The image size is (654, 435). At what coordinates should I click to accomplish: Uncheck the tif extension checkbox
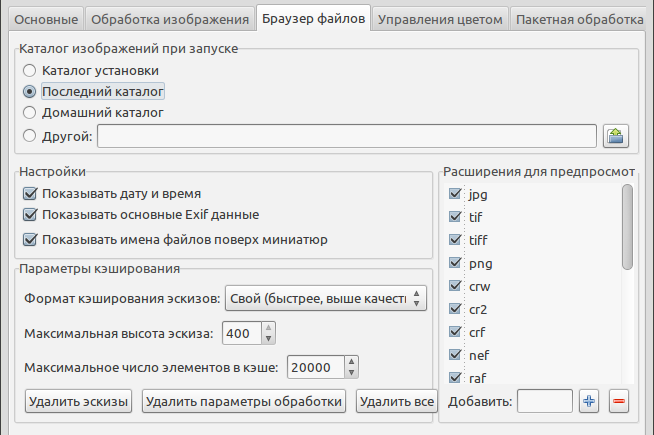[x=455, y=216]
